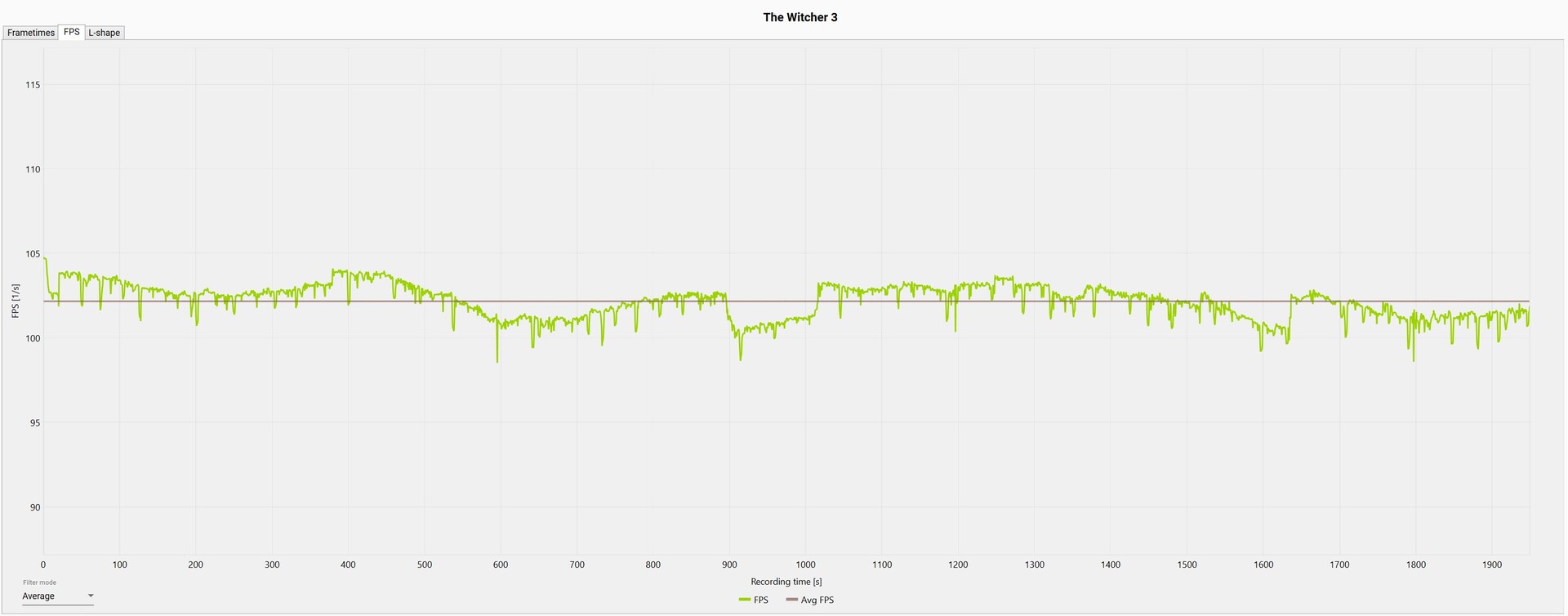Click the 1500 x-axis tick label
Image resolution: width=1568 pixels, height=616 pixels.
(x=1187, y=565)
